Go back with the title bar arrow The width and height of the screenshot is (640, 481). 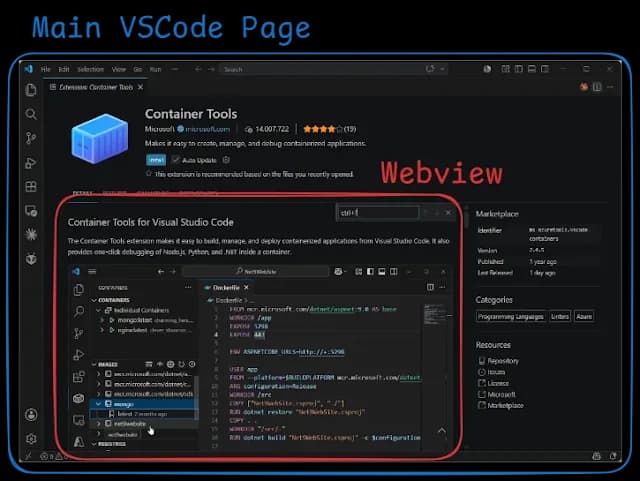tap(198, 69)
